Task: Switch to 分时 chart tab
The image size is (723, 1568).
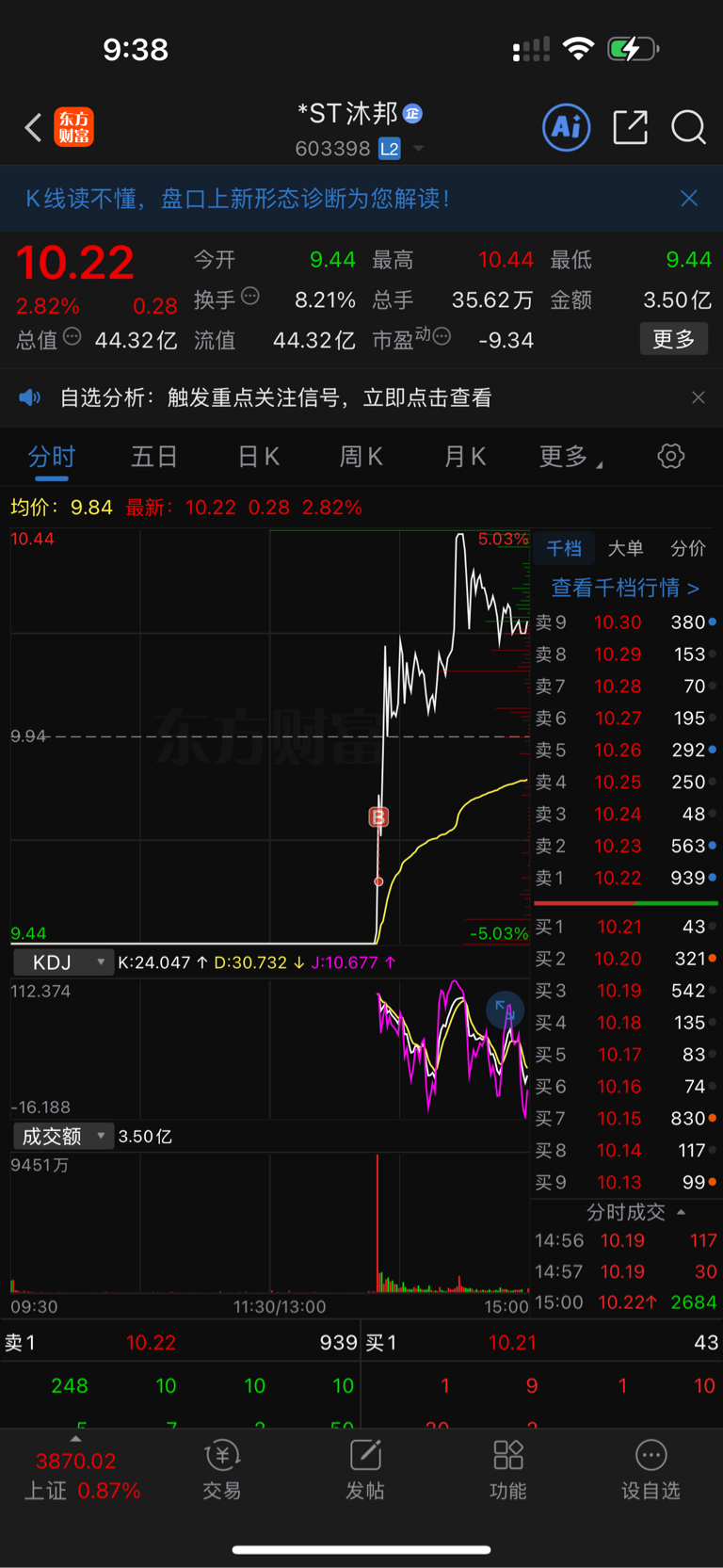Action: (52, 458)
